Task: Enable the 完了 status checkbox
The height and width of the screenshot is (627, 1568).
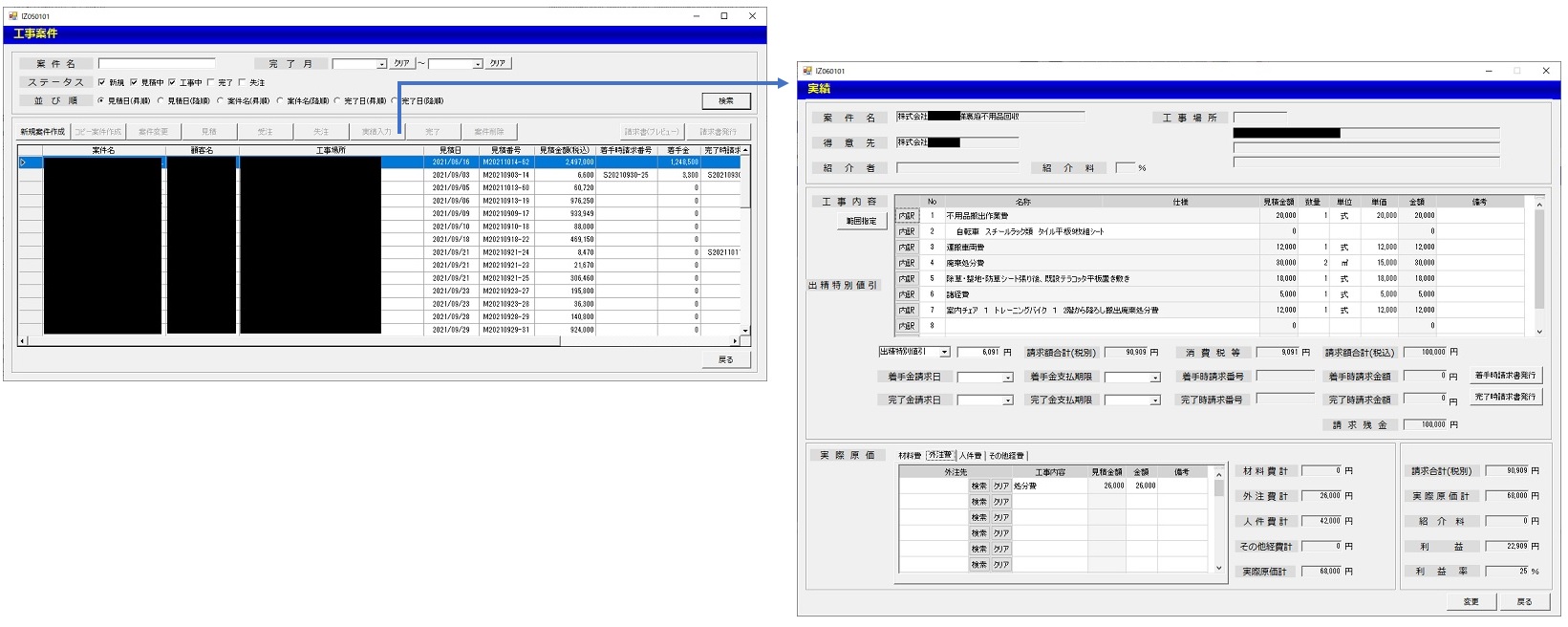Action: coord(211,83)
